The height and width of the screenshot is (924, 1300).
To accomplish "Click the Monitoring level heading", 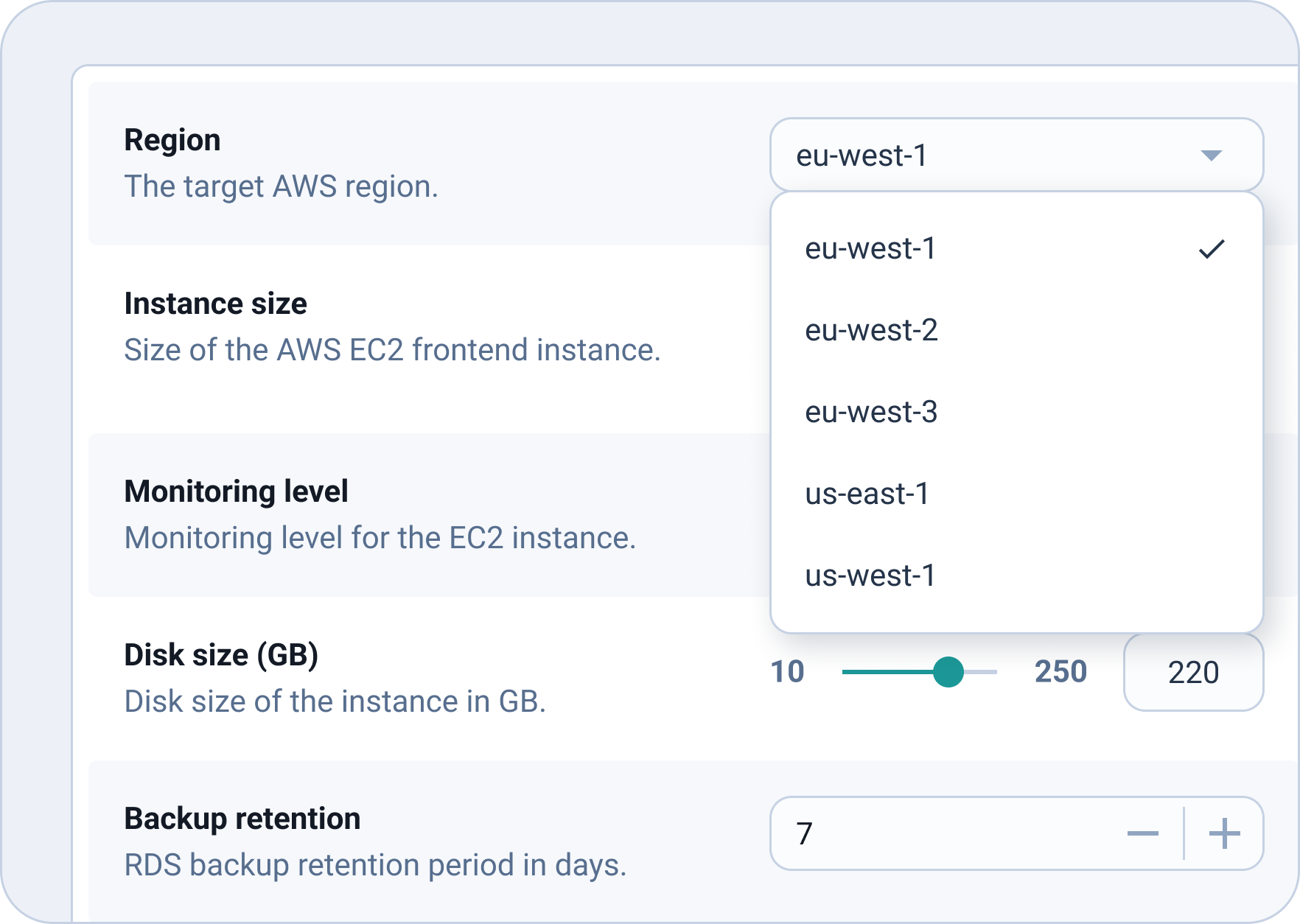I will [236, 491].
